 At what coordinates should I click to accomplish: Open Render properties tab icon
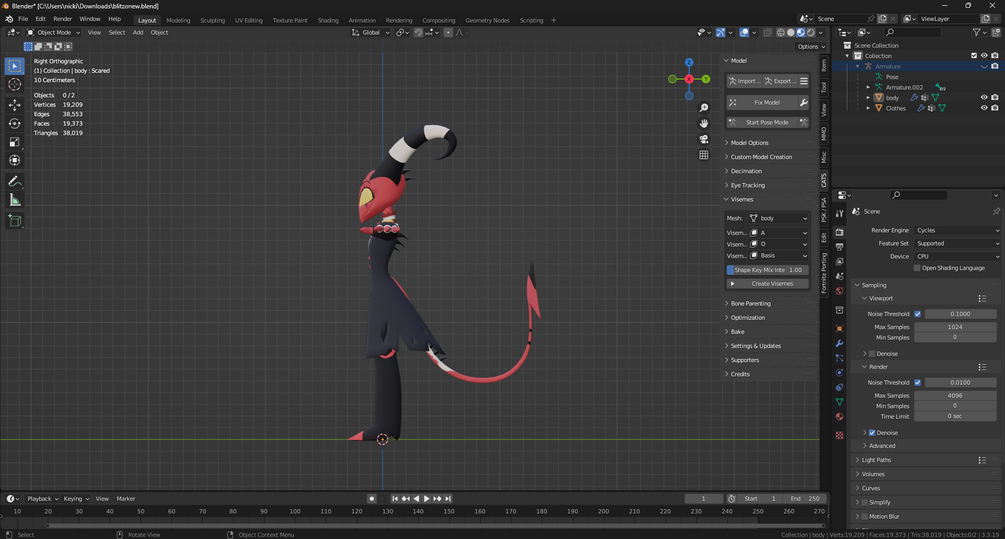(x=840, y=232)
